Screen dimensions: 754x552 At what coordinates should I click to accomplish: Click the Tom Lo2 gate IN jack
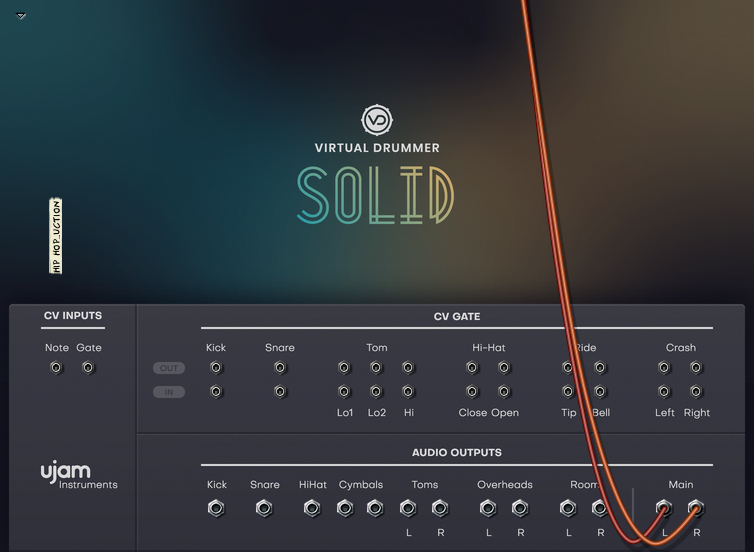pos(376,392)
